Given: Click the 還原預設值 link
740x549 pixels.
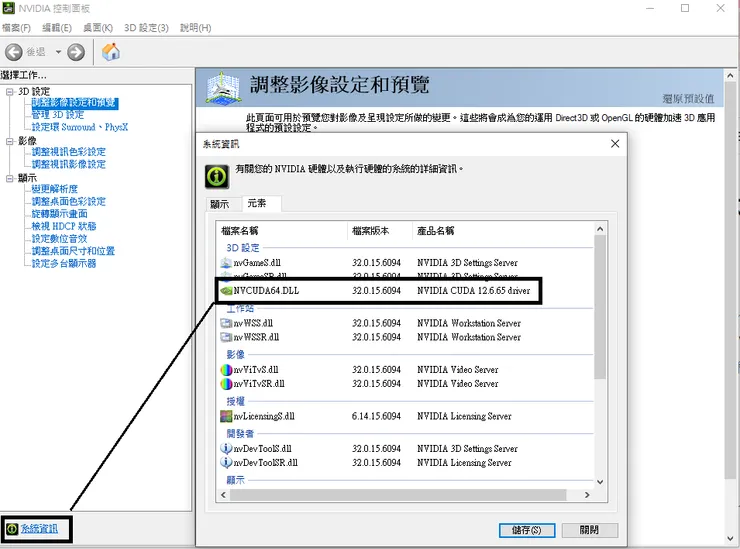Looking at the screenshot, I should click(688, 99).
